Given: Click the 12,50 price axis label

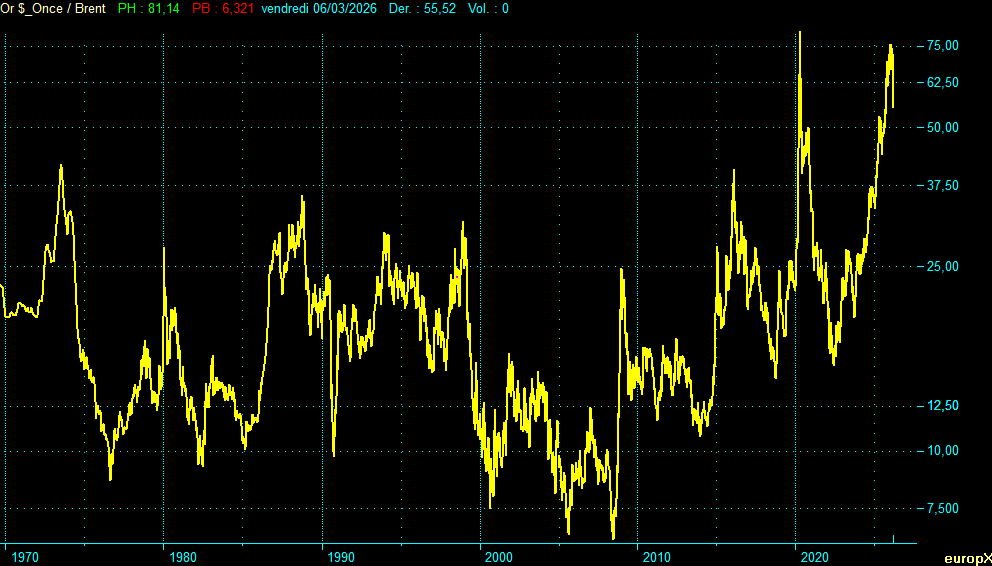Looking at the screenshot, I should click(943, 405).
